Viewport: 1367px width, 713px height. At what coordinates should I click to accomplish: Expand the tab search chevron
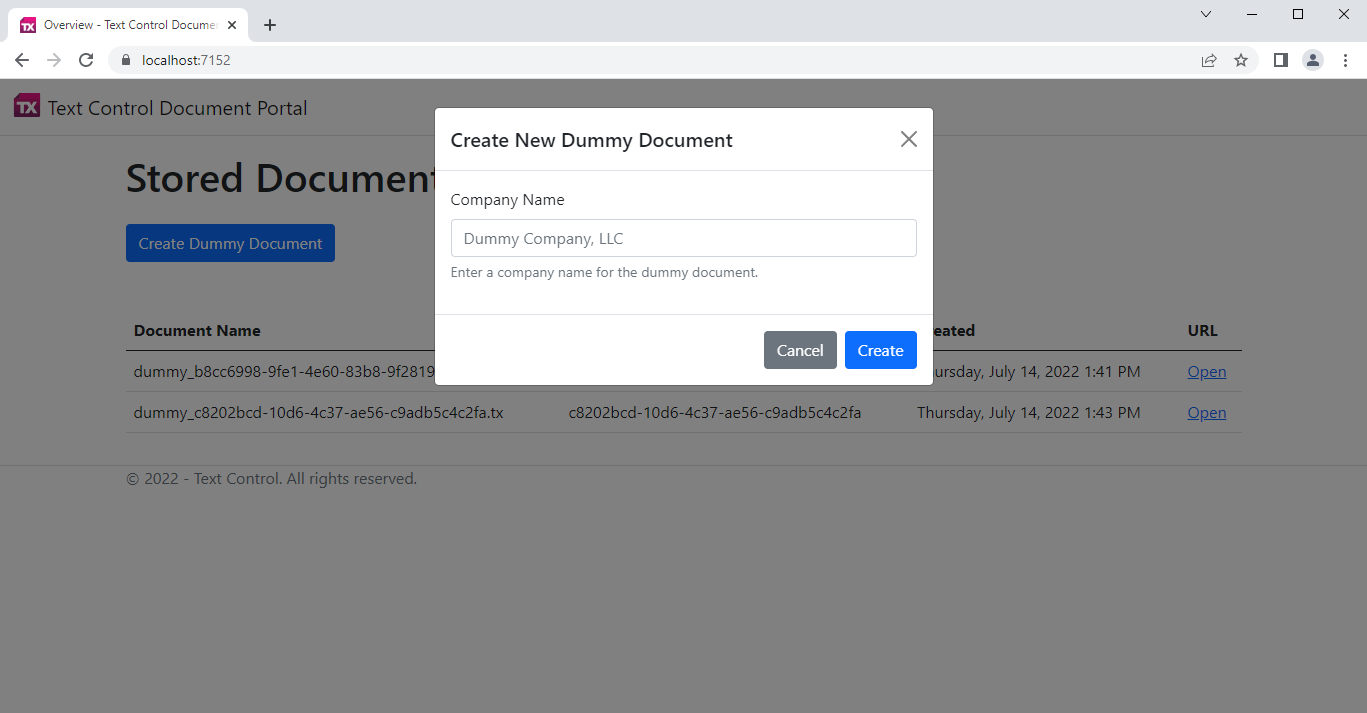[1206, 14]
